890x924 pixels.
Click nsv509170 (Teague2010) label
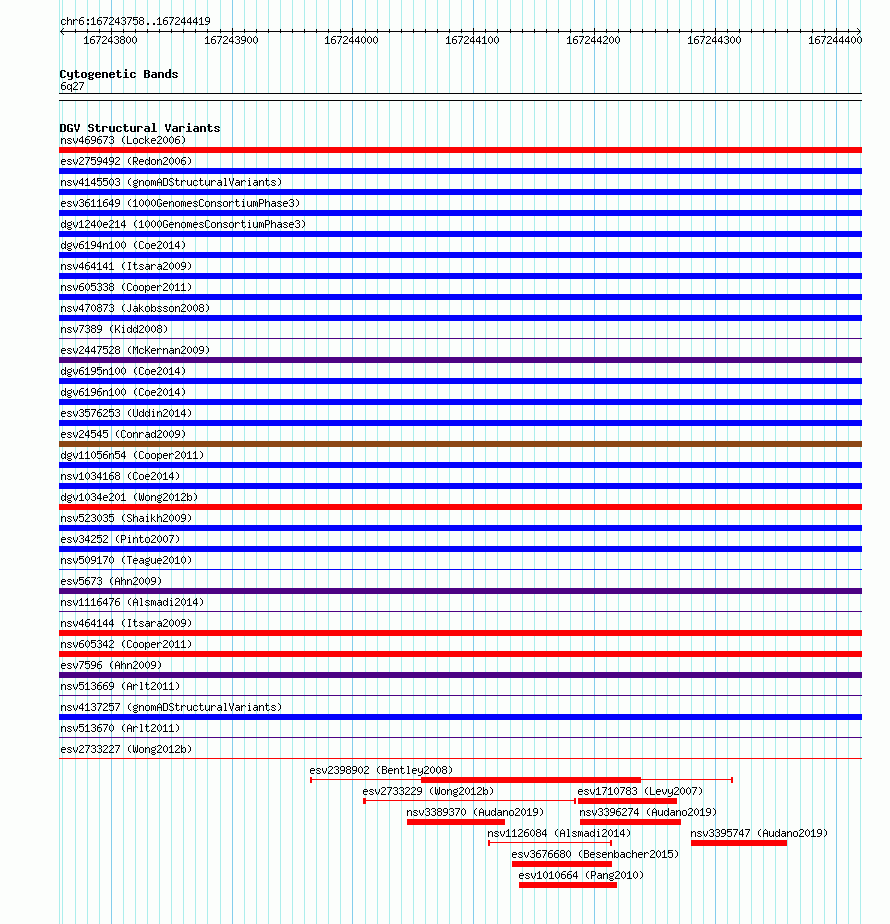click(126, 560)
